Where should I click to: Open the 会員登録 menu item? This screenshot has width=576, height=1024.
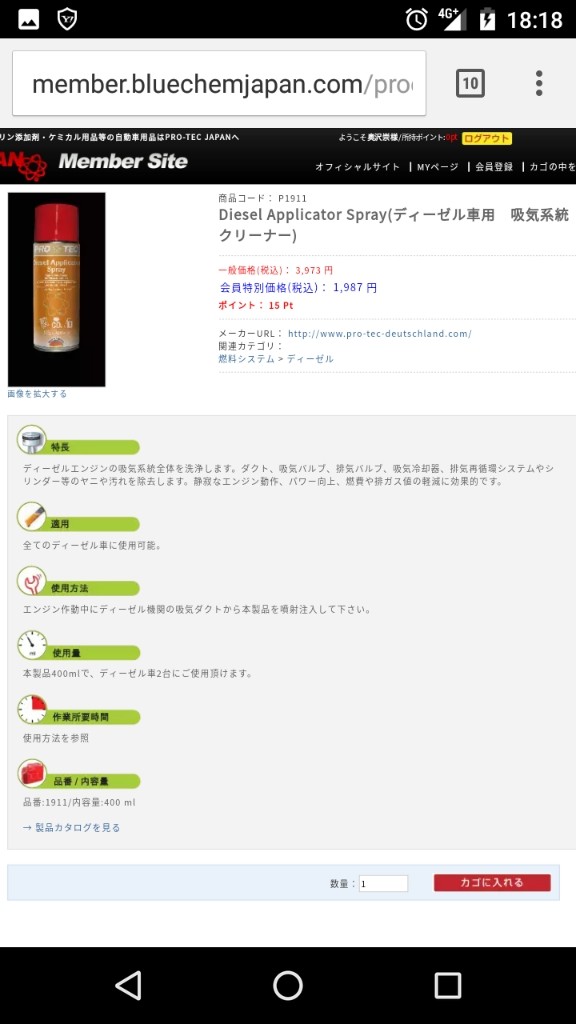coord(494,167)
